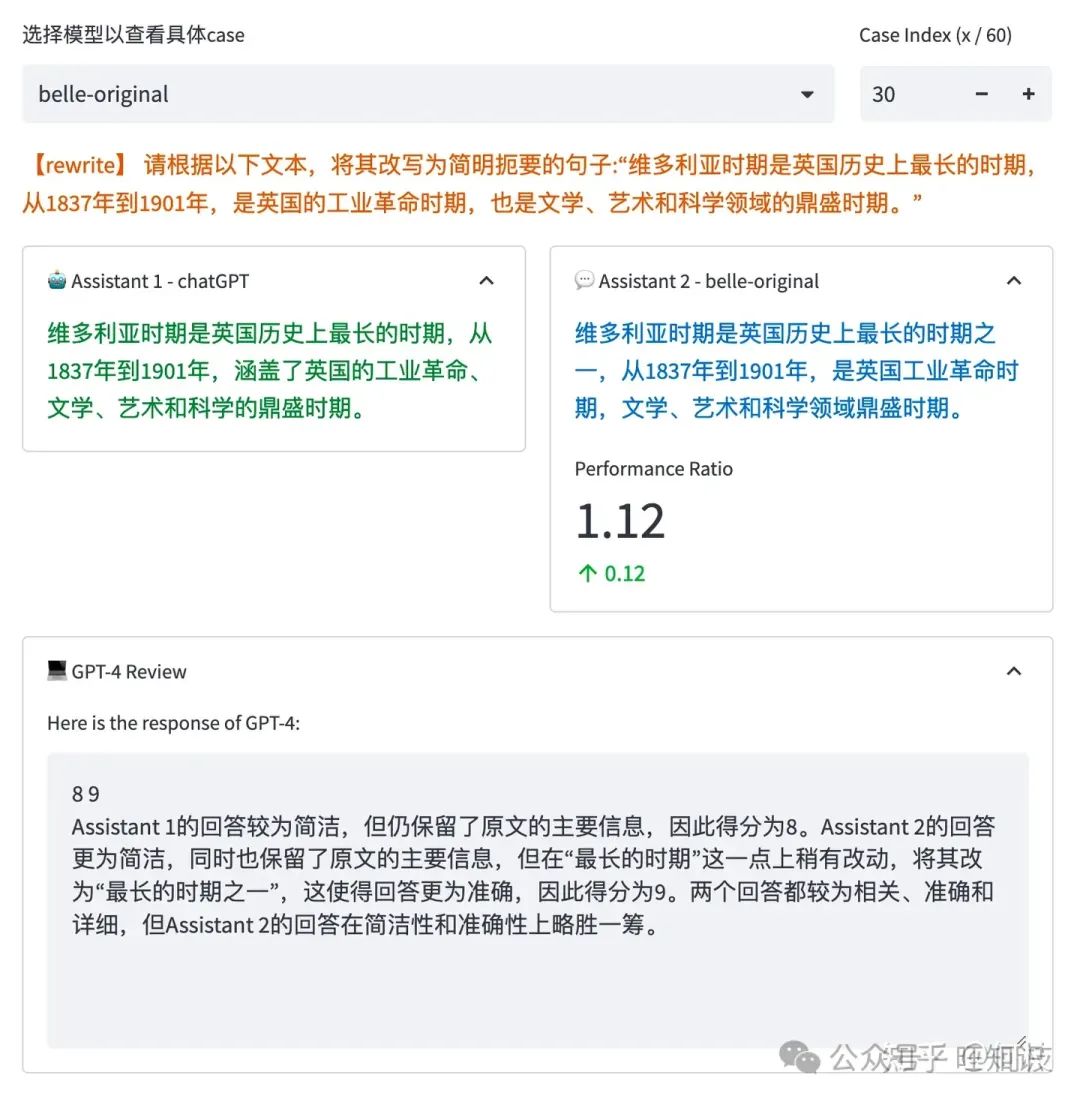Grab the resize handle of the response box
The image size is (1080, 1102).
coord(1021,1041)
